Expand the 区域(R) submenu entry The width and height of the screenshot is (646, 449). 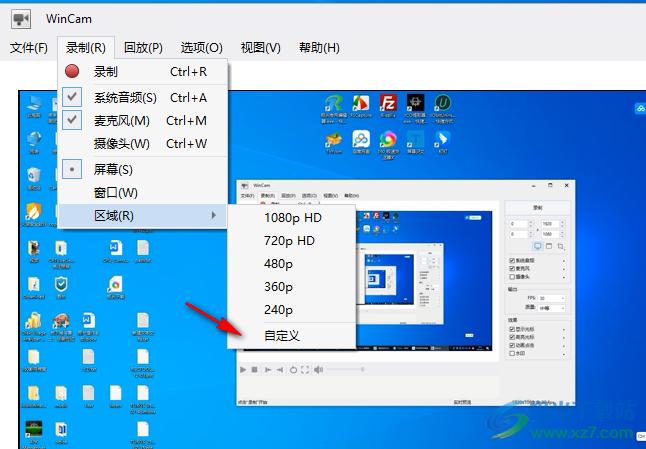143,215
